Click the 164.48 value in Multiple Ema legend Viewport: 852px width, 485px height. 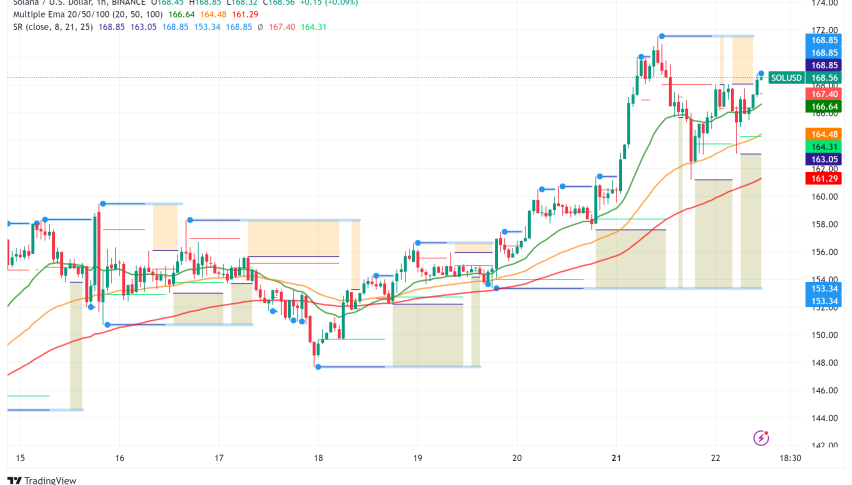pyautogui.click(x=213, y=15)
